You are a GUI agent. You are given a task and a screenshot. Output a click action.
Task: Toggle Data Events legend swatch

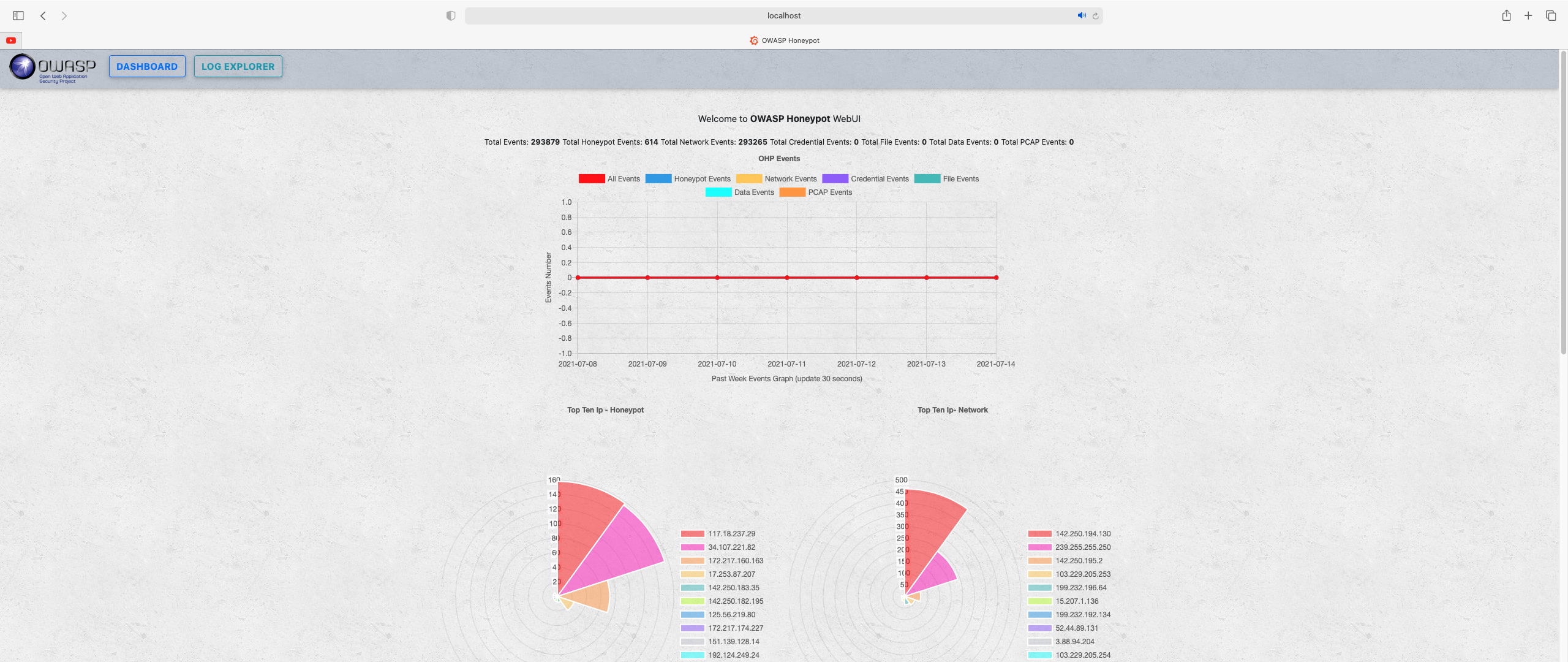[718, 192]
